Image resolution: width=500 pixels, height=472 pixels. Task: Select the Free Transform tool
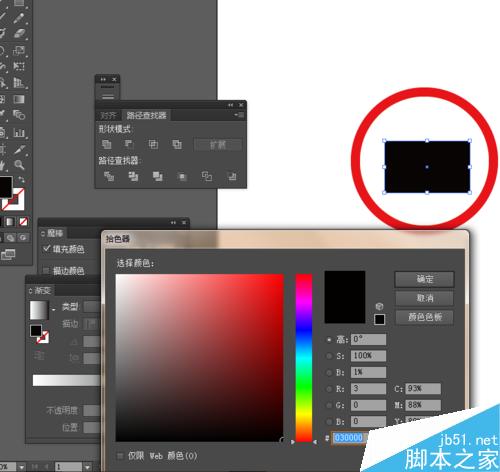click(19, 66)
